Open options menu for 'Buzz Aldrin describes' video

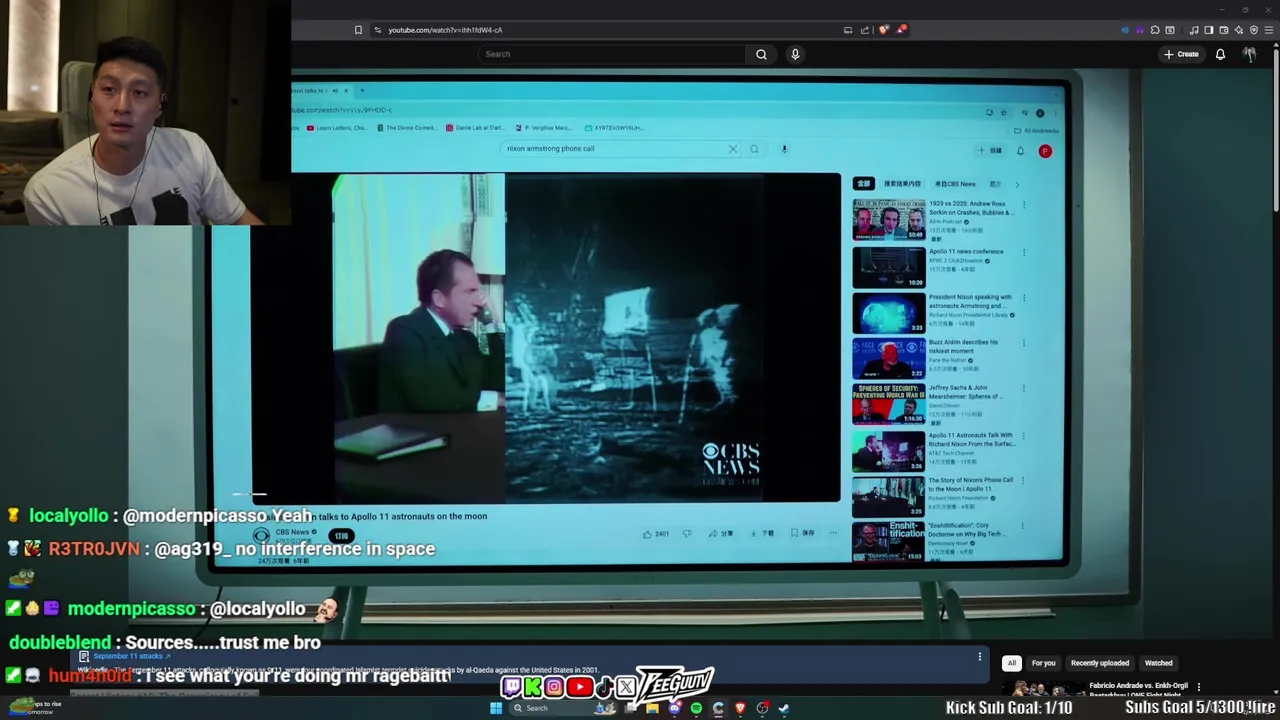click(1023, 343)
